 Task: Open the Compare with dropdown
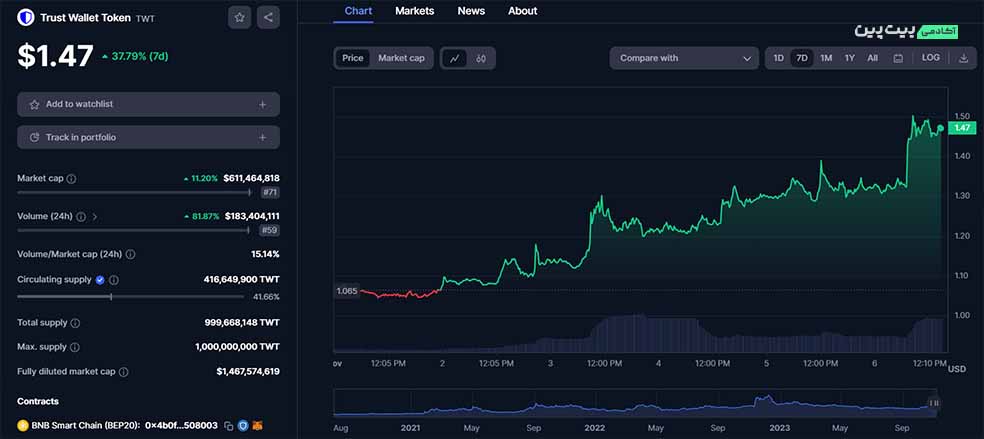point(684,58)
